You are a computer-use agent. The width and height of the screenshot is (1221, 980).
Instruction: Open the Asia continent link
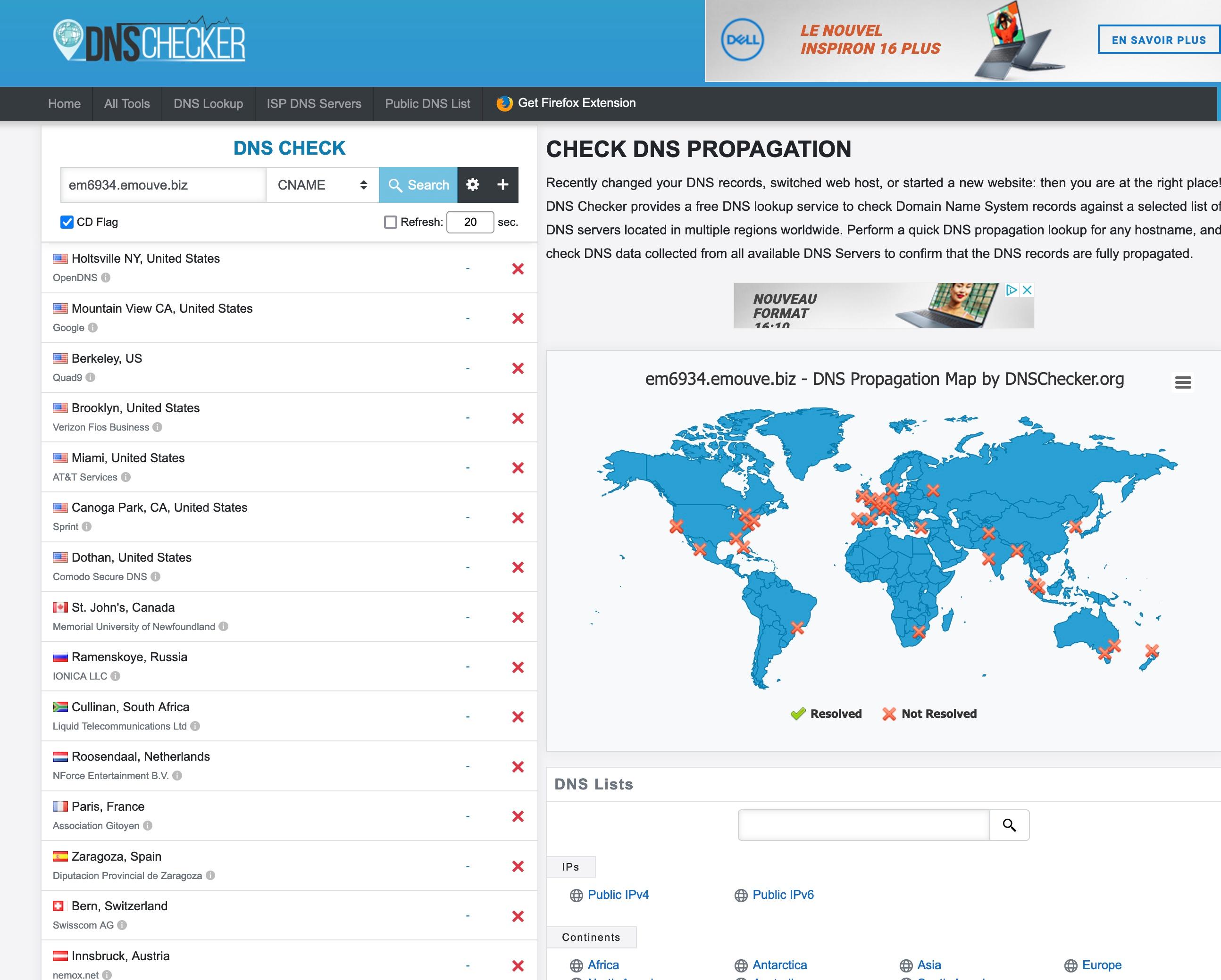929,965
